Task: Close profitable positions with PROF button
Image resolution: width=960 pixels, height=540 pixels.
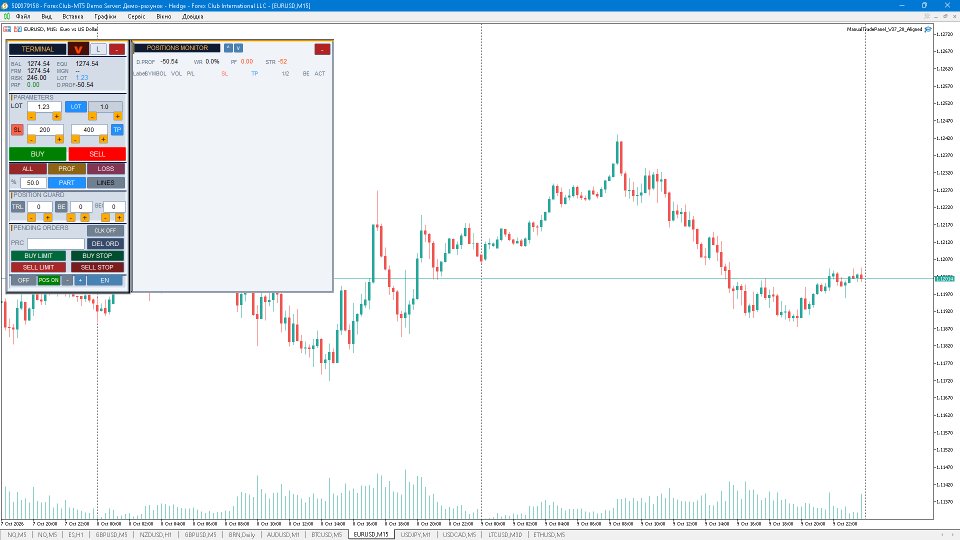Action: 67,168
